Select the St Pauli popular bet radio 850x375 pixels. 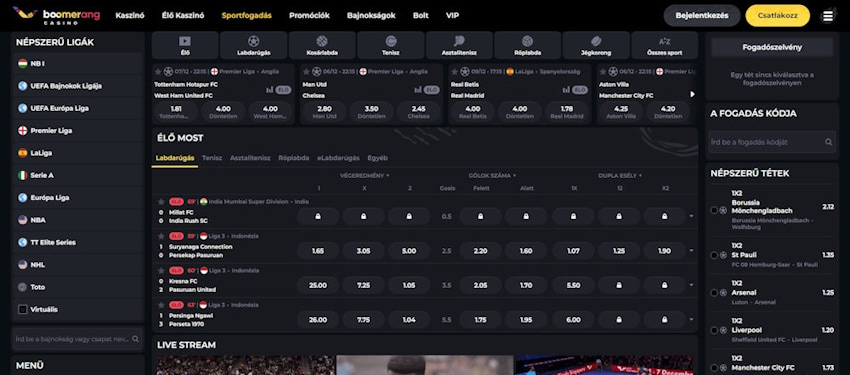coord(714,255)
